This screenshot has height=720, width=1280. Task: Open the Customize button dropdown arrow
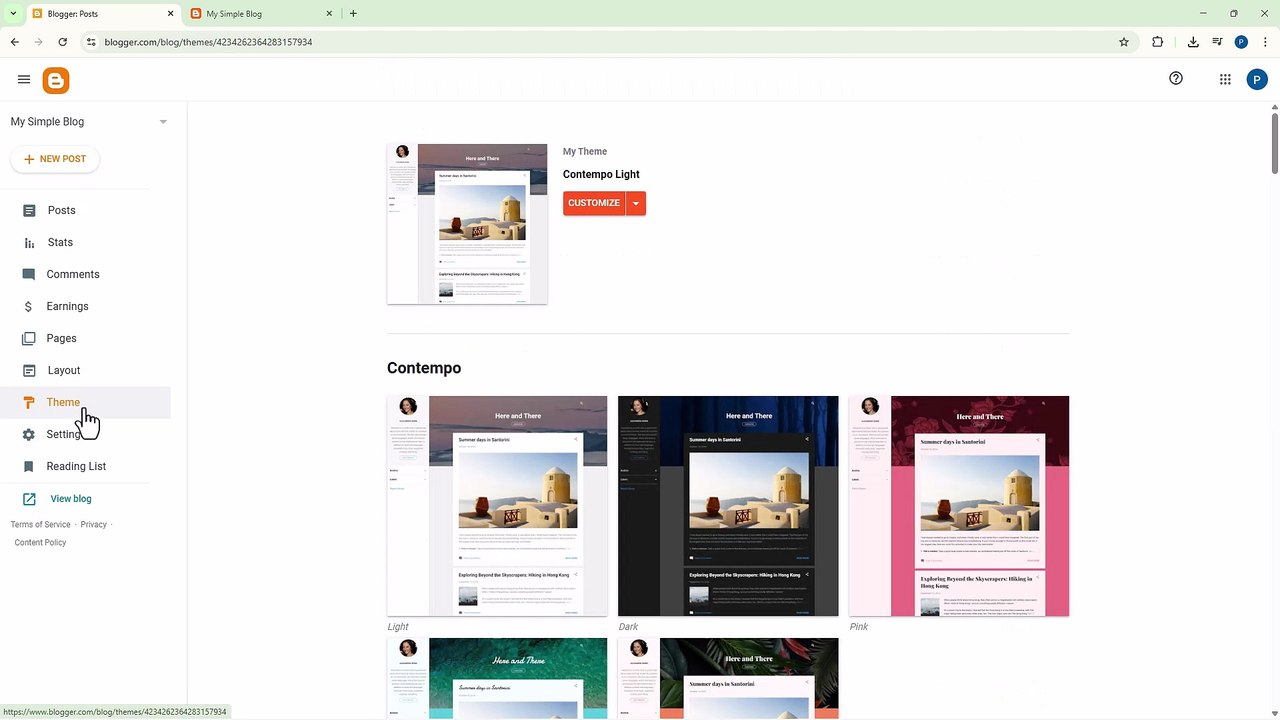(x=636, y=203)
